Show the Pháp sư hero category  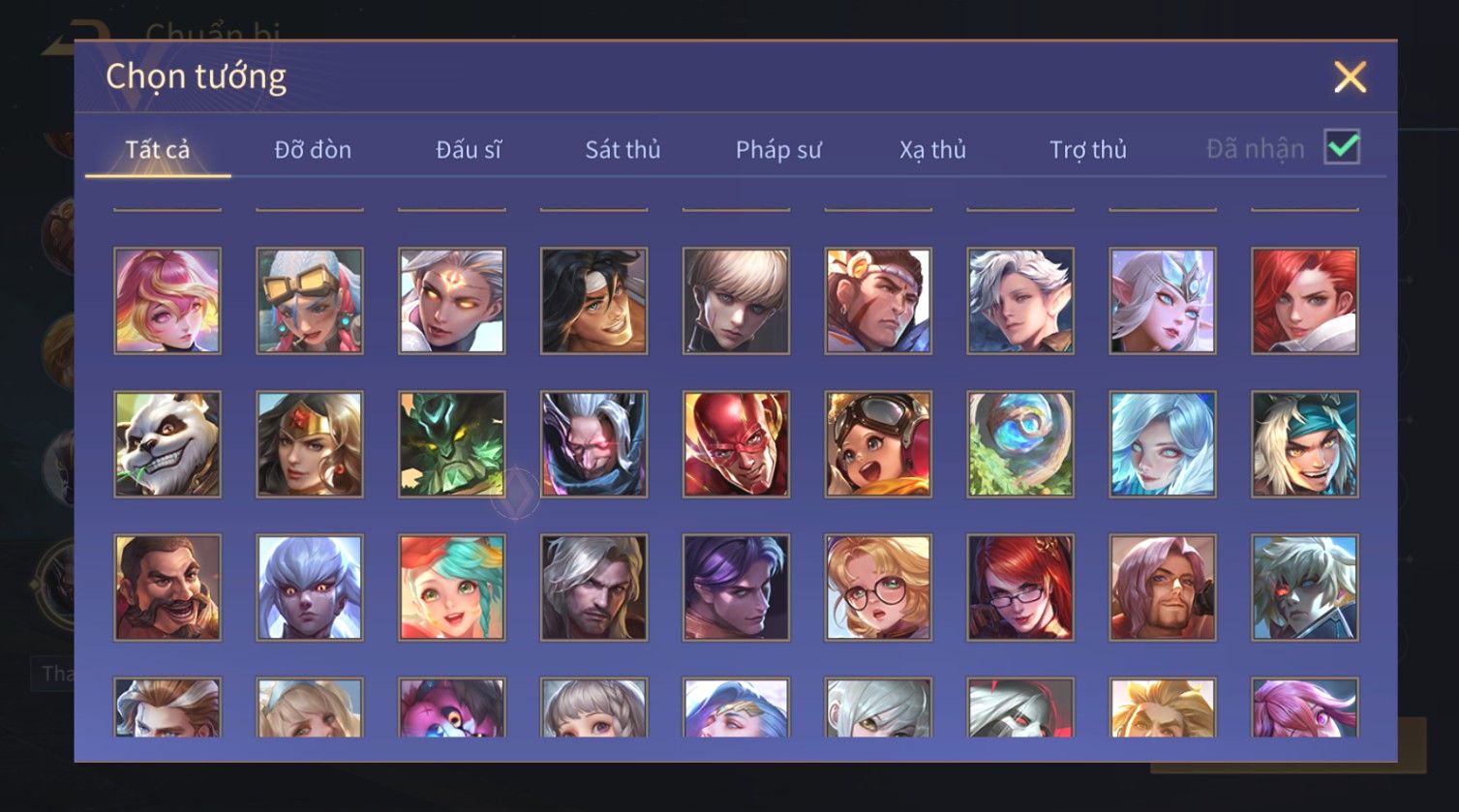[x=778, y=150]
